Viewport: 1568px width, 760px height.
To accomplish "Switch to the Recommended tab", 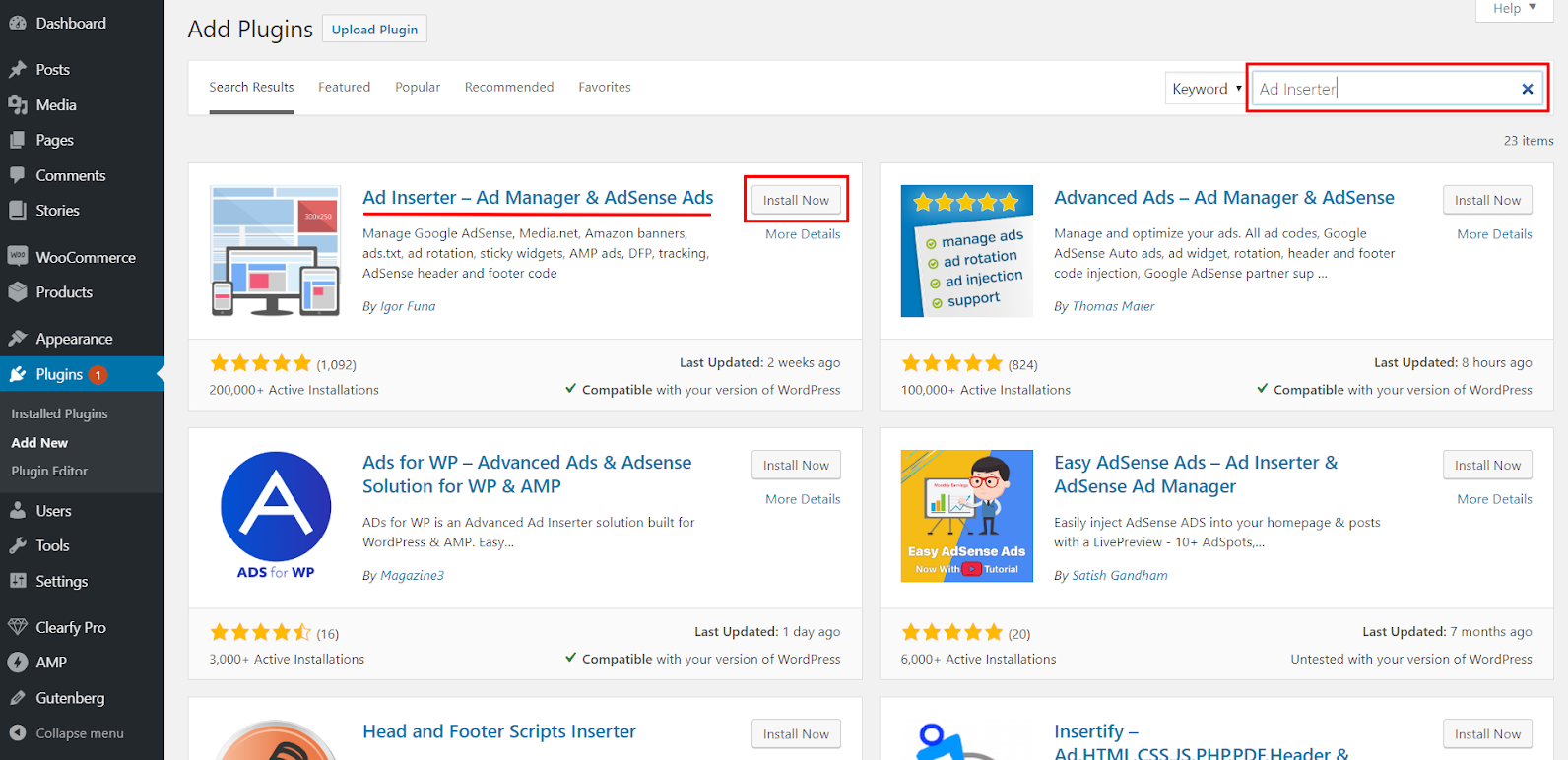I will [509, 87].
